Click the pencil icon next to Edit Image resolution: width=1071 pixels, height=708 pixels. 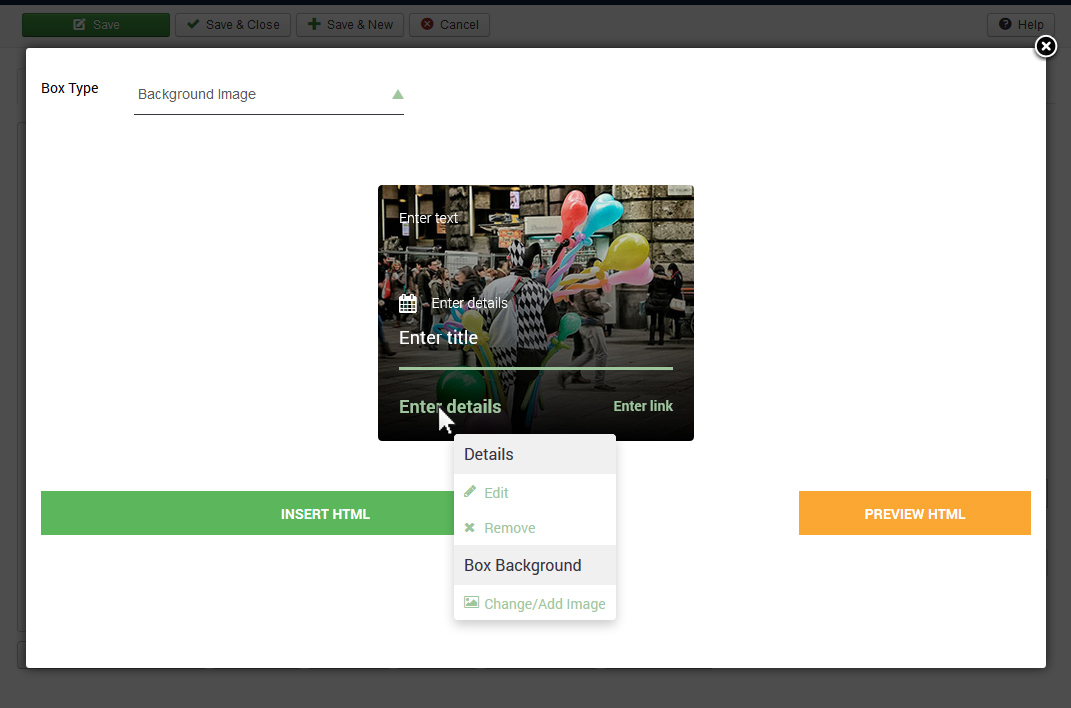click(x=470, y=492)
